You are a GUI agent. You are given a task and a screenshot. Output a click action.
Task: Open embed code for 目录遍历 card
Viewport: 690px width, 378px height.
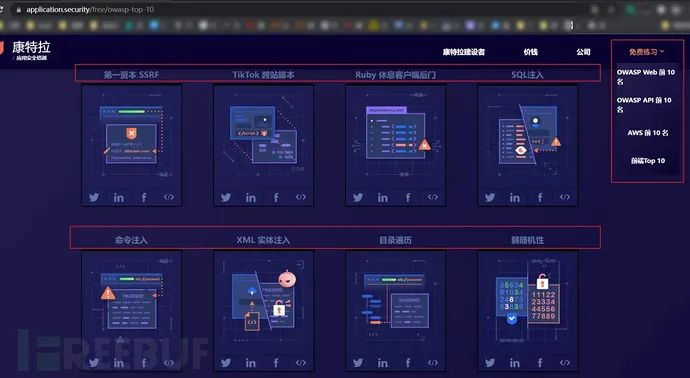tap(433, 363)
